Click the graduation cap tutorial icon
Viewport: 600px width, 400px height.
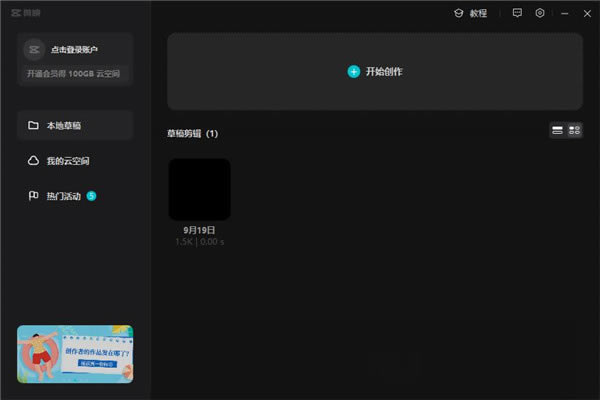pyautogui.click(x=458, y=14)
